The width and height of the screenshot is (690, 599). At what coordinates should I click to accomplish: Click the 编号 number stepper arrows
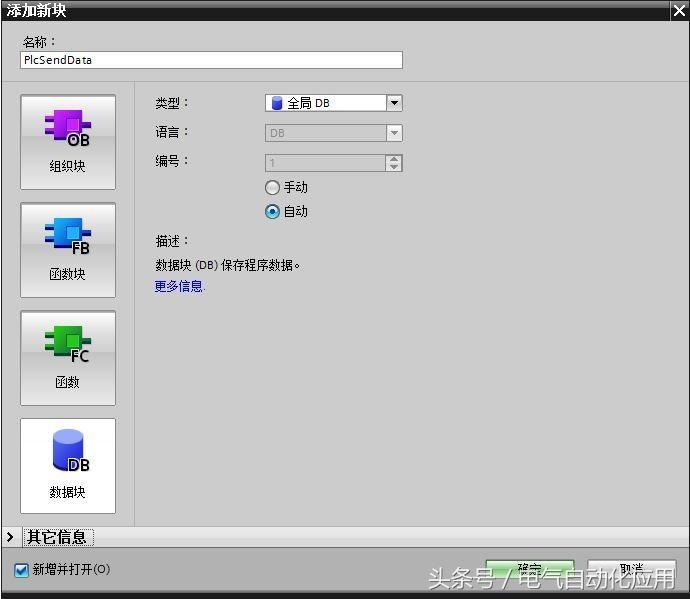click(x=394, y=163)
